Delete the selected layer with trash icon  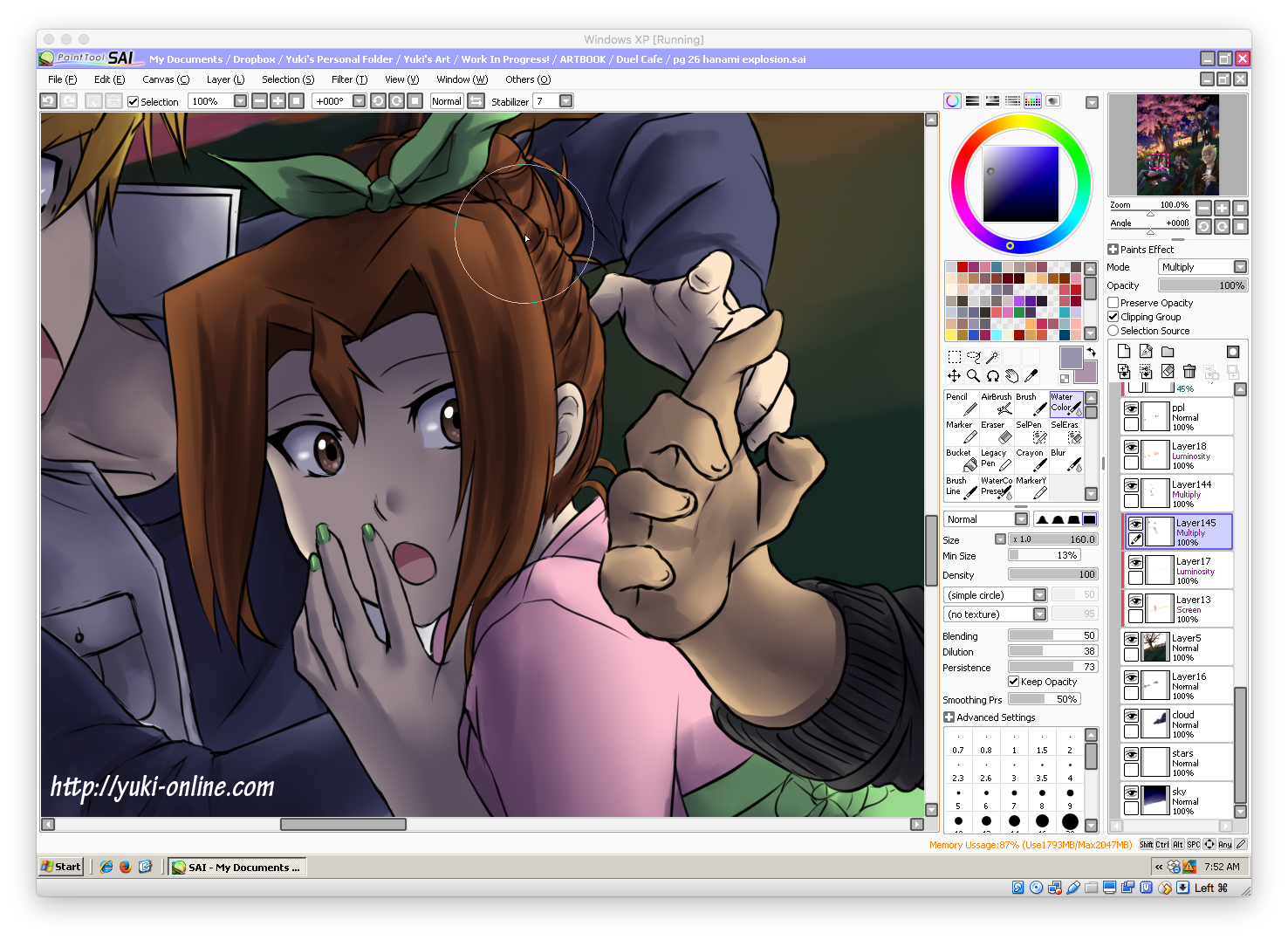[x=1189, y=372]
